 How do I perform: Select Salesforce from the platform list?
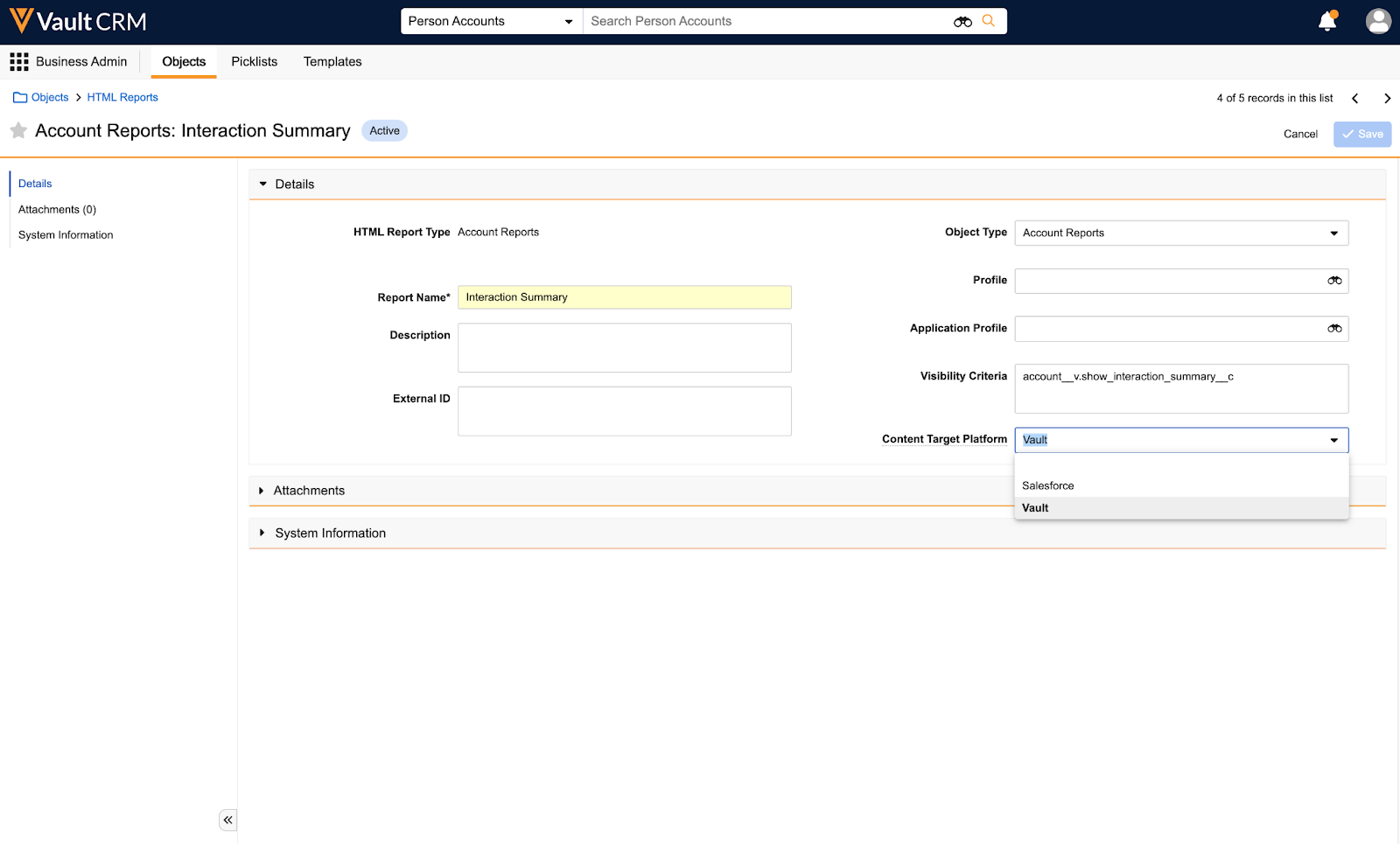click(x=1048, y=485)
